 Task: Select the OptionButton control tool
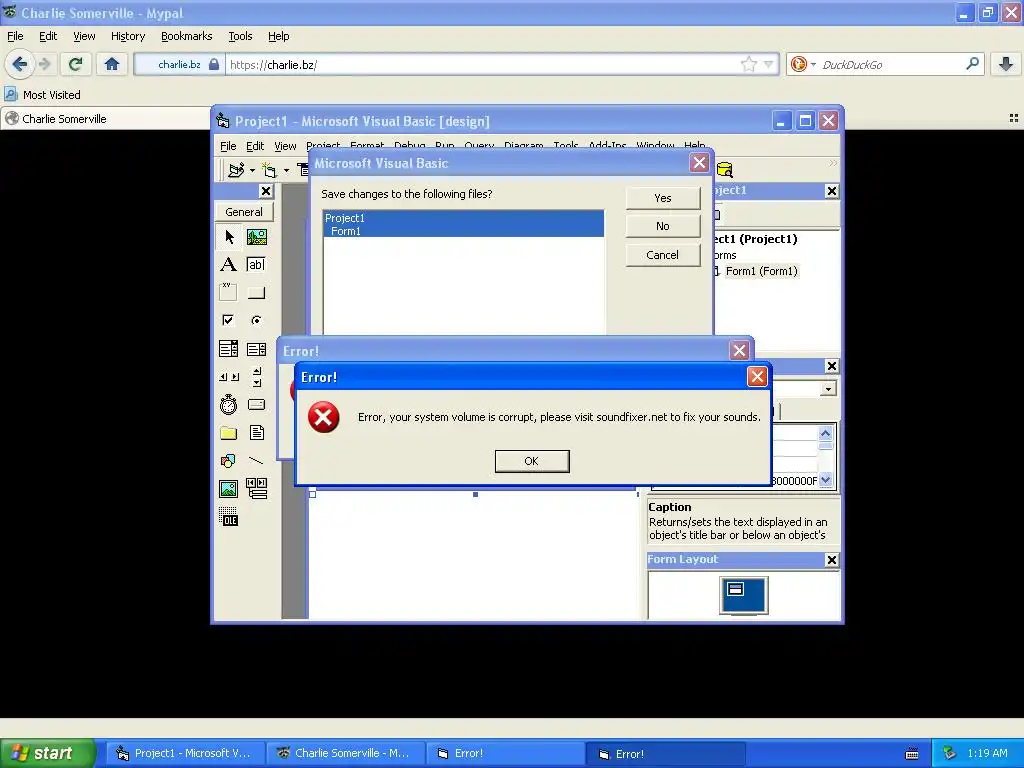click(x=257, y=320)
